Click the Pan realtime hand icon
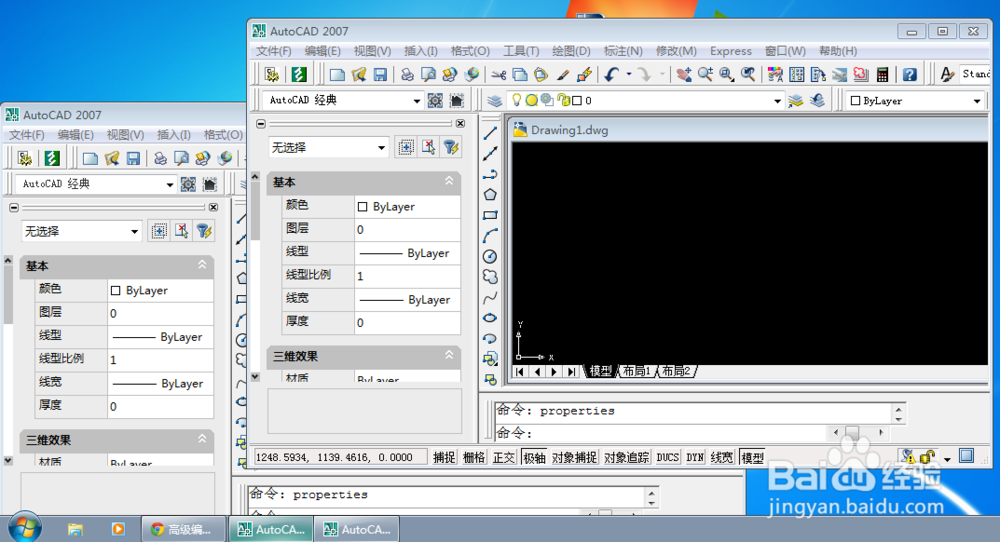 684,75
